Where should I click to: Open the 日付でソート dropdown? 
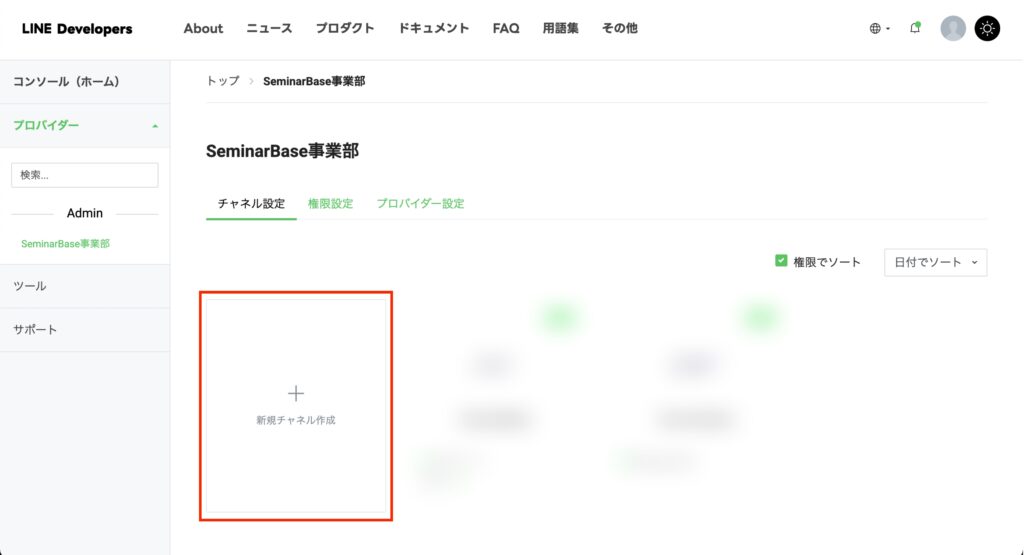pos(935,262)
